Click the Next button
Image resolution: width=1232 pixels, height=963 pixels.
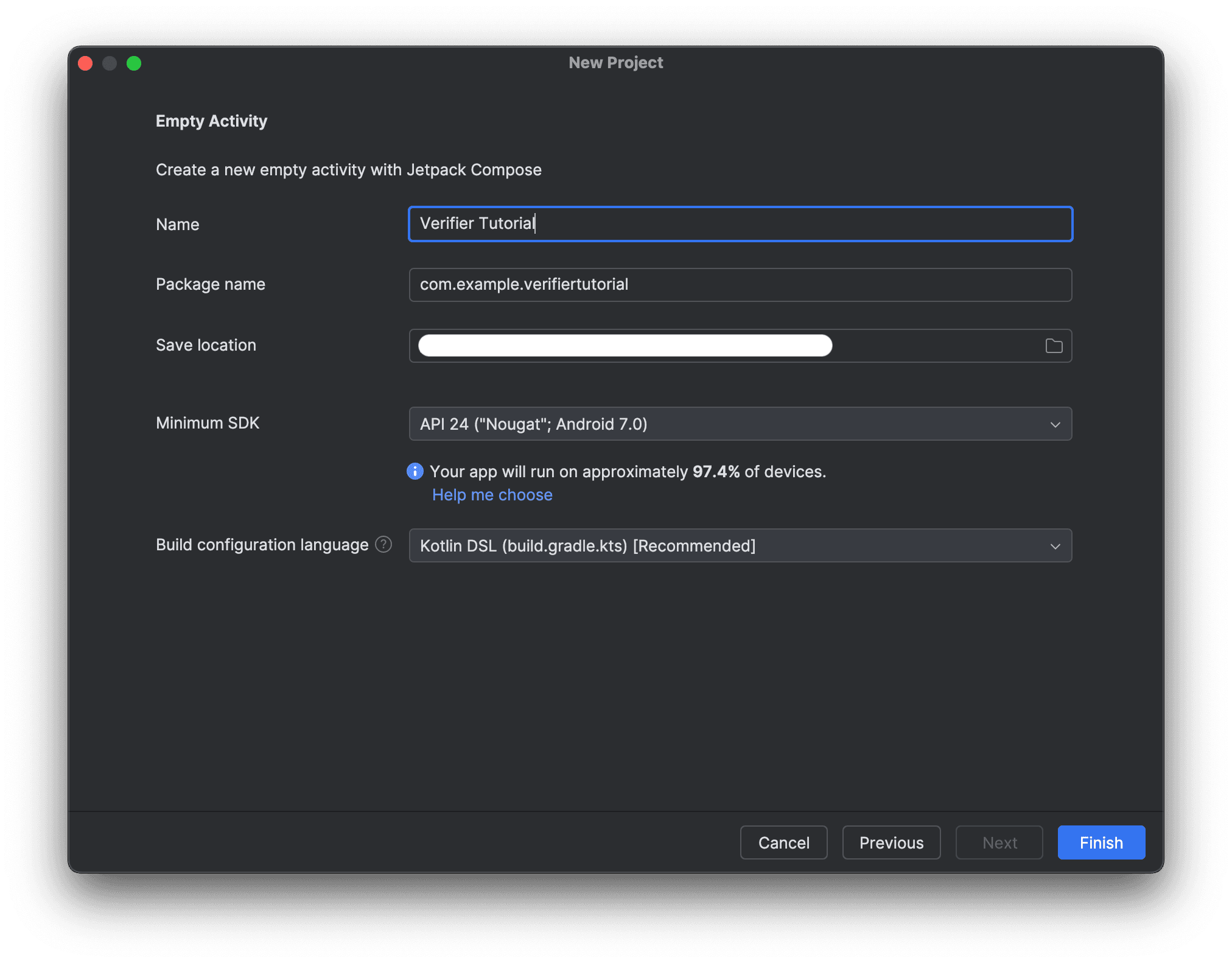(x=999, y=842)
